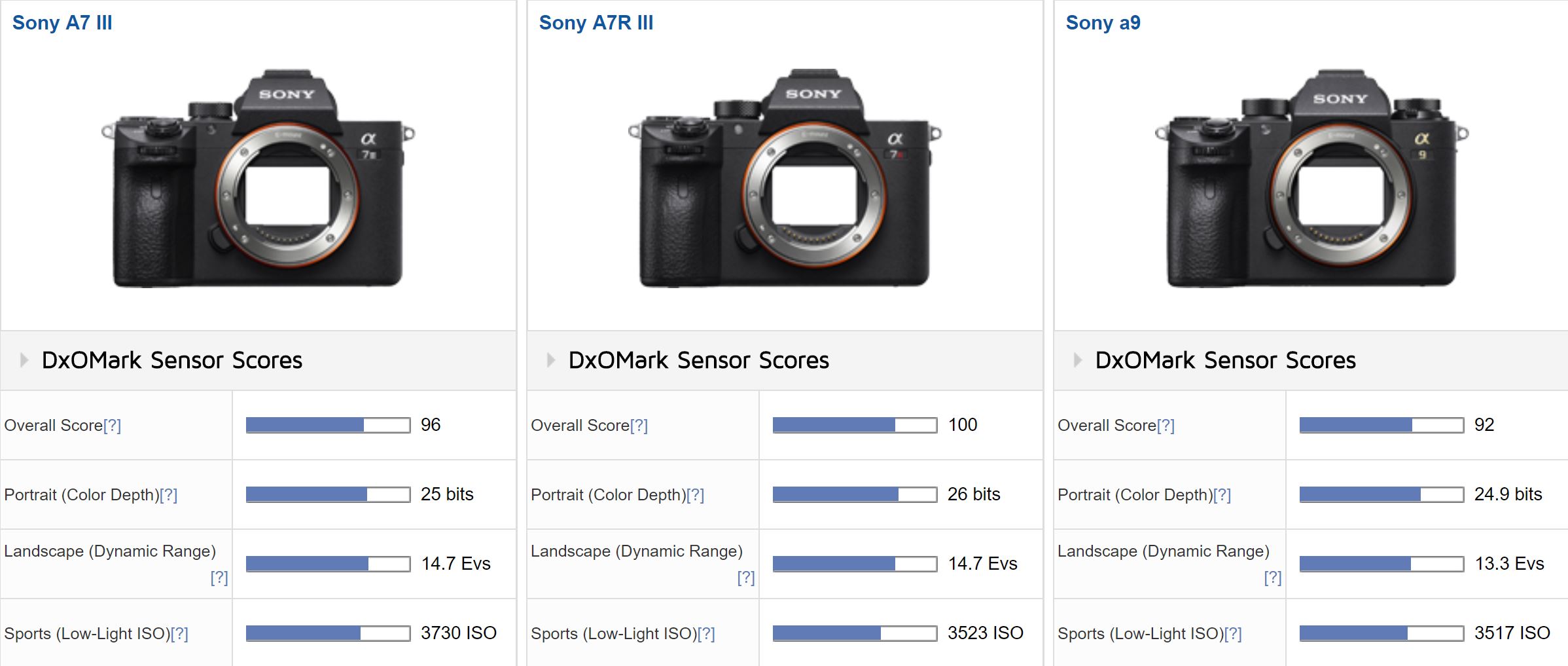
Task: Click the help icon beside a9 Overall Score
Action: (x=1166, y=426)
